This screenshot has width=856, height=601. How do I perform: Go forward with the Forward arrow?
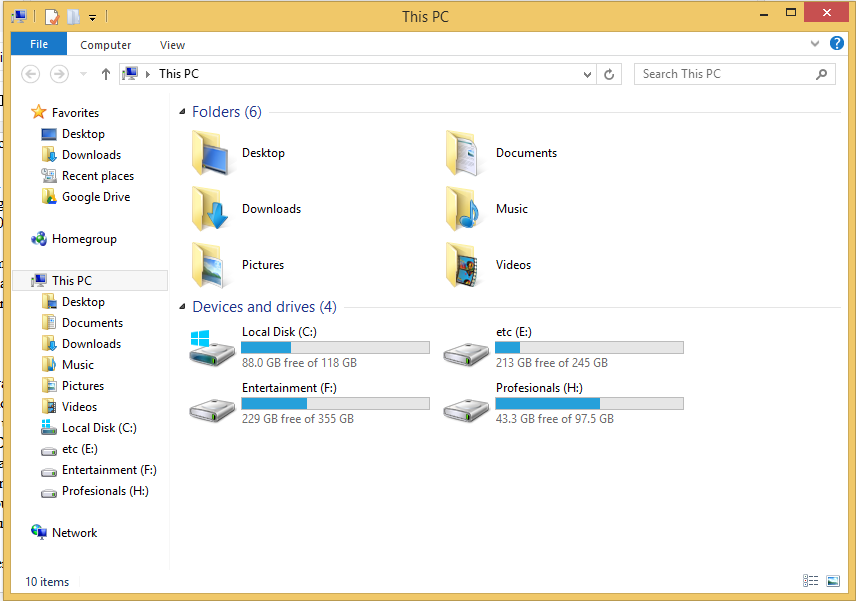click(x=59, y=74)
